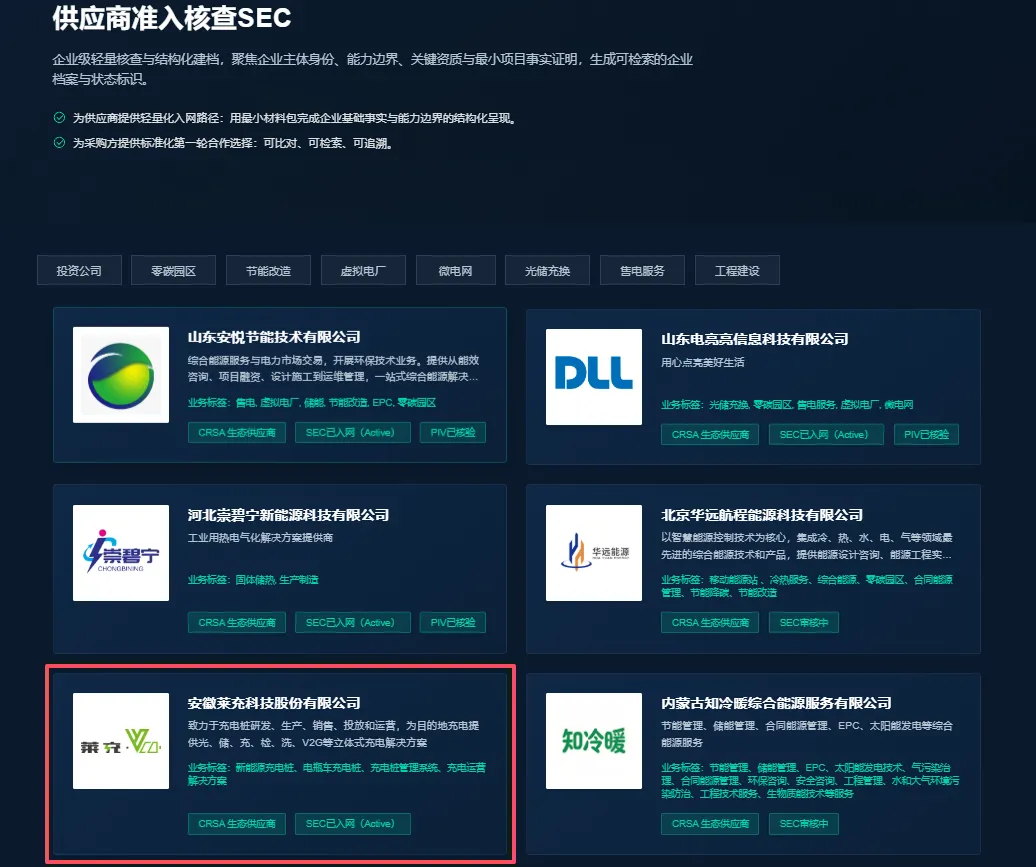Click CRSA生态供应商 badge of 内蒙古知冷暖
This screenshot has height=867, width=1036.
coord(710,823)
